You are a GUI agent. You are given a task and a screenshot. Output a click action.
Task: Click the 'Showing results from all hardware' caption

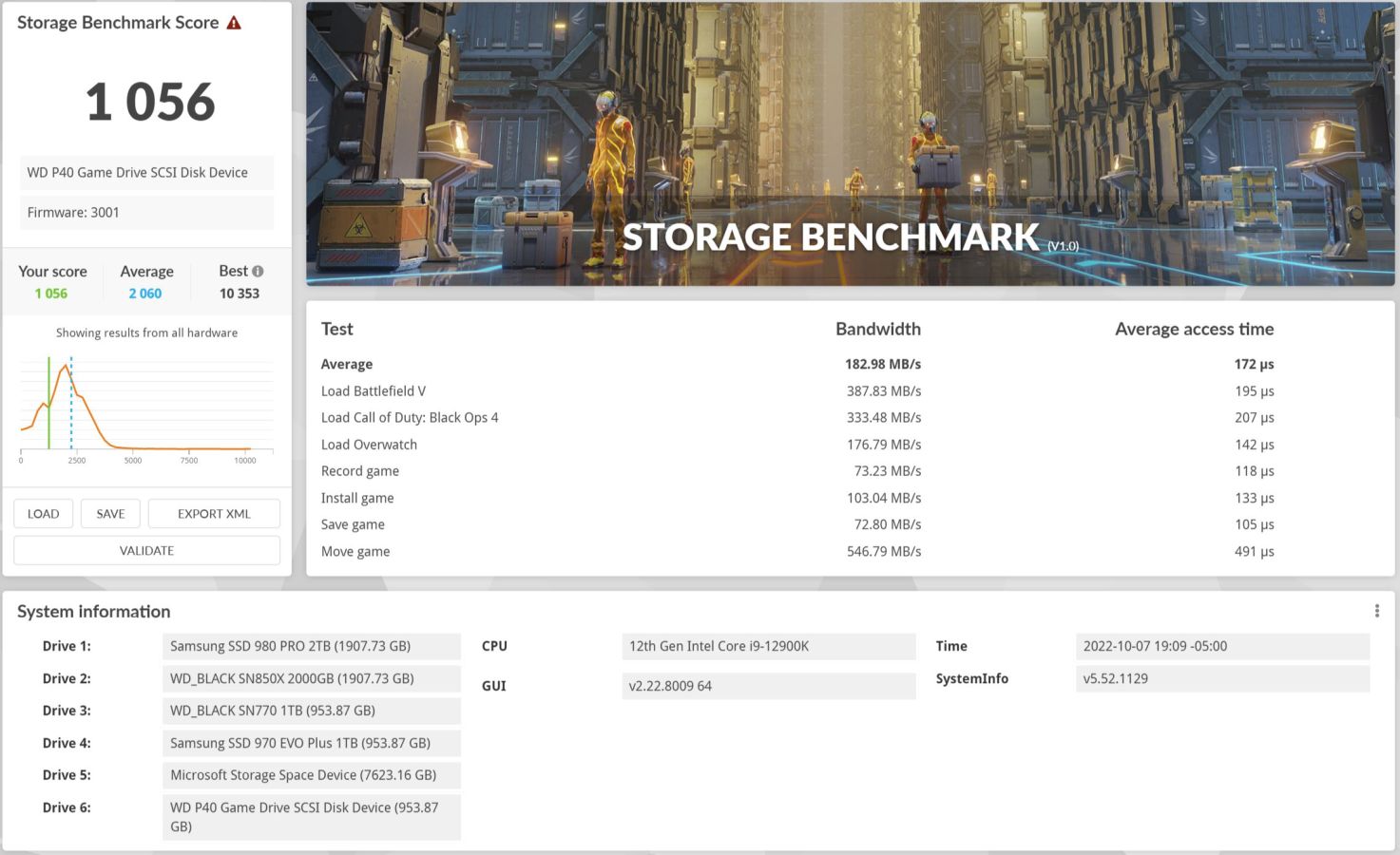tap(146, 332)
